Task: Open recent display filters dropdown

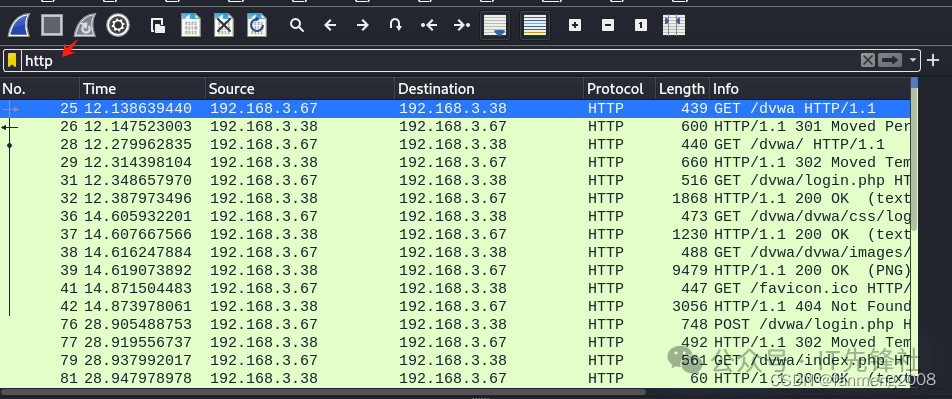Action: coord(913,61)
